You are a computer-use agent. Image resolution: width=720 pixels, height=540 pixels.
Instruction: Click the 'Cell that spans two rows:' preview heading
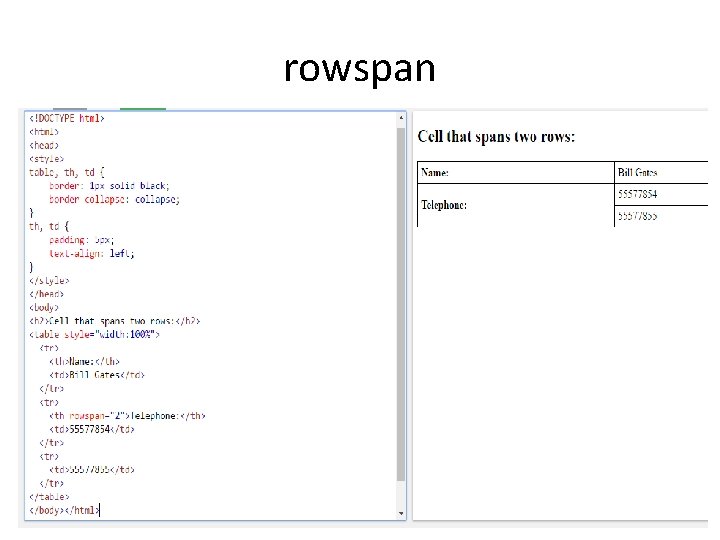tap(496, 137)
